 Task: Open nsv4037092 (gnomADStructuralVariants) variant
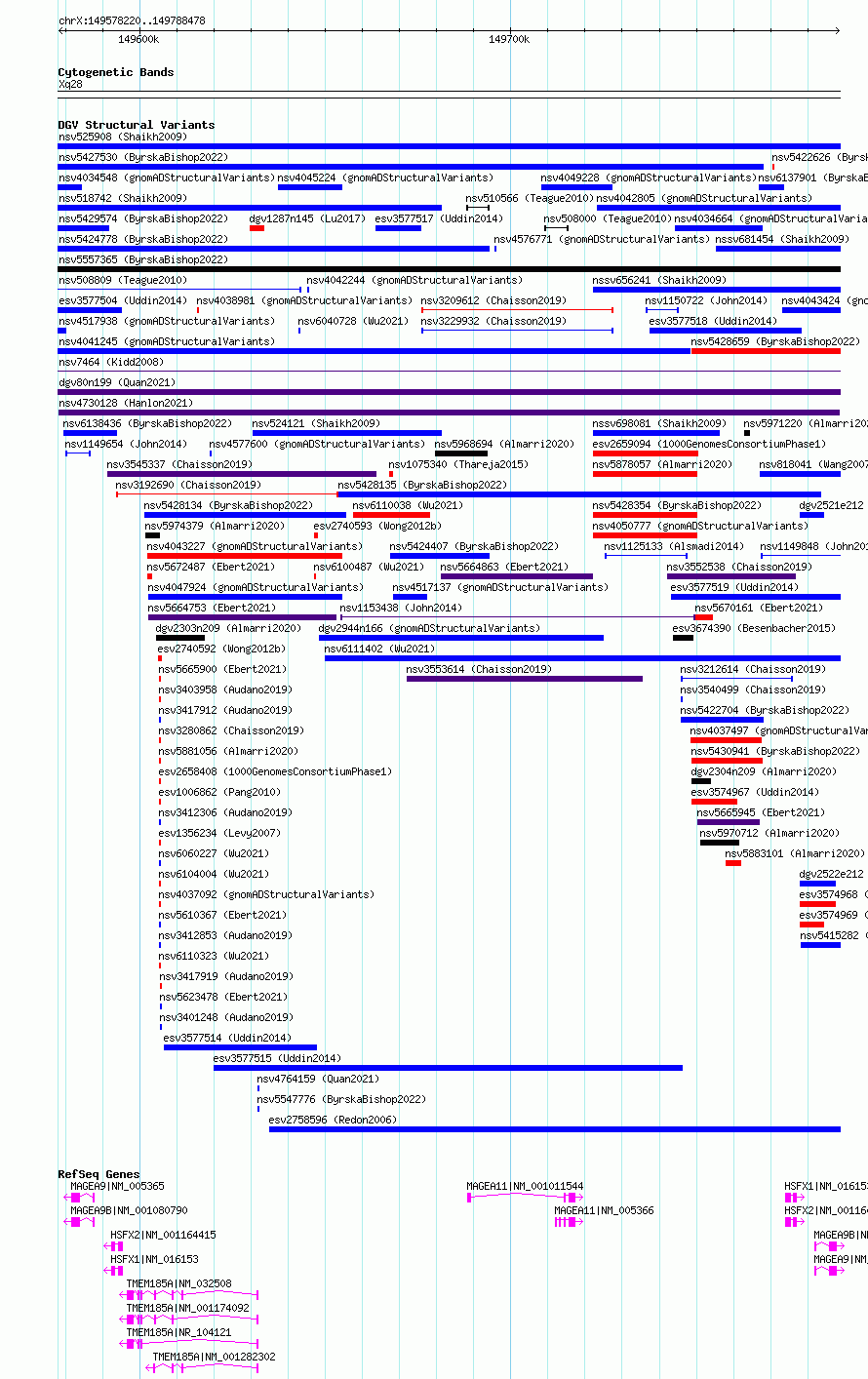click(x=266, y=894)
